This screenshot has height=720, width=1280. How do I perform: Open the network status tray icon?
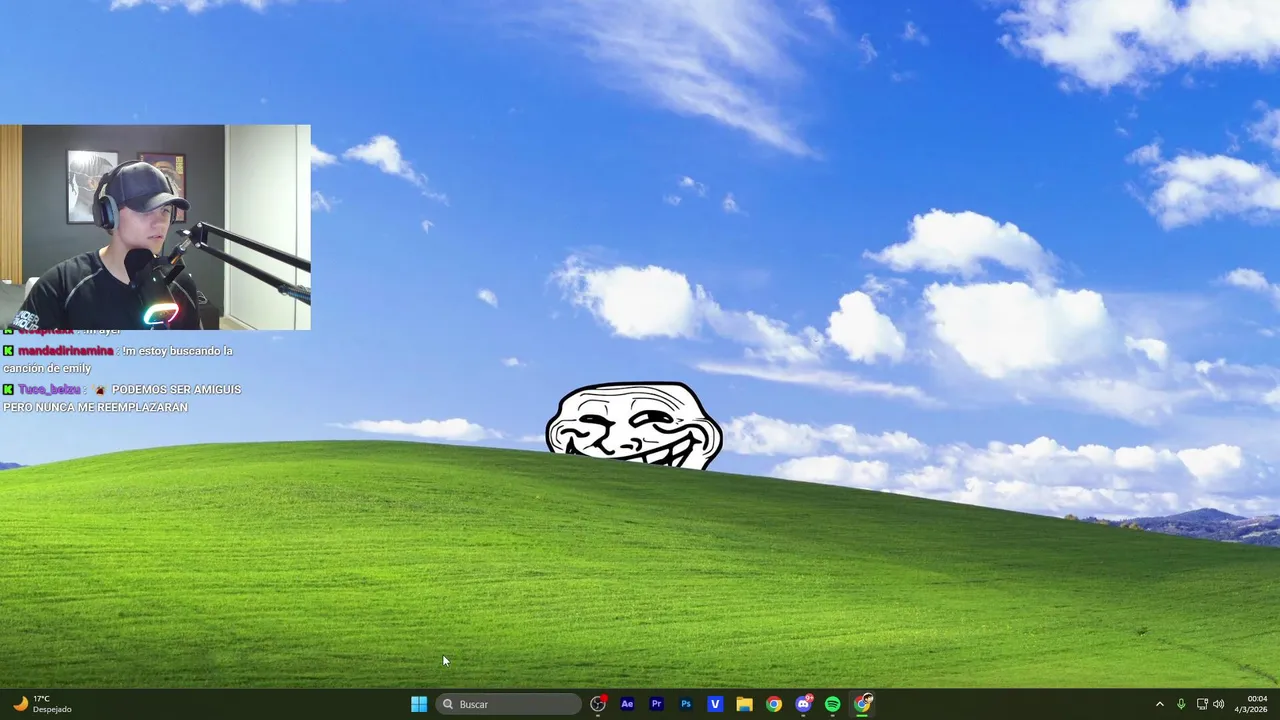(1202, 704)
